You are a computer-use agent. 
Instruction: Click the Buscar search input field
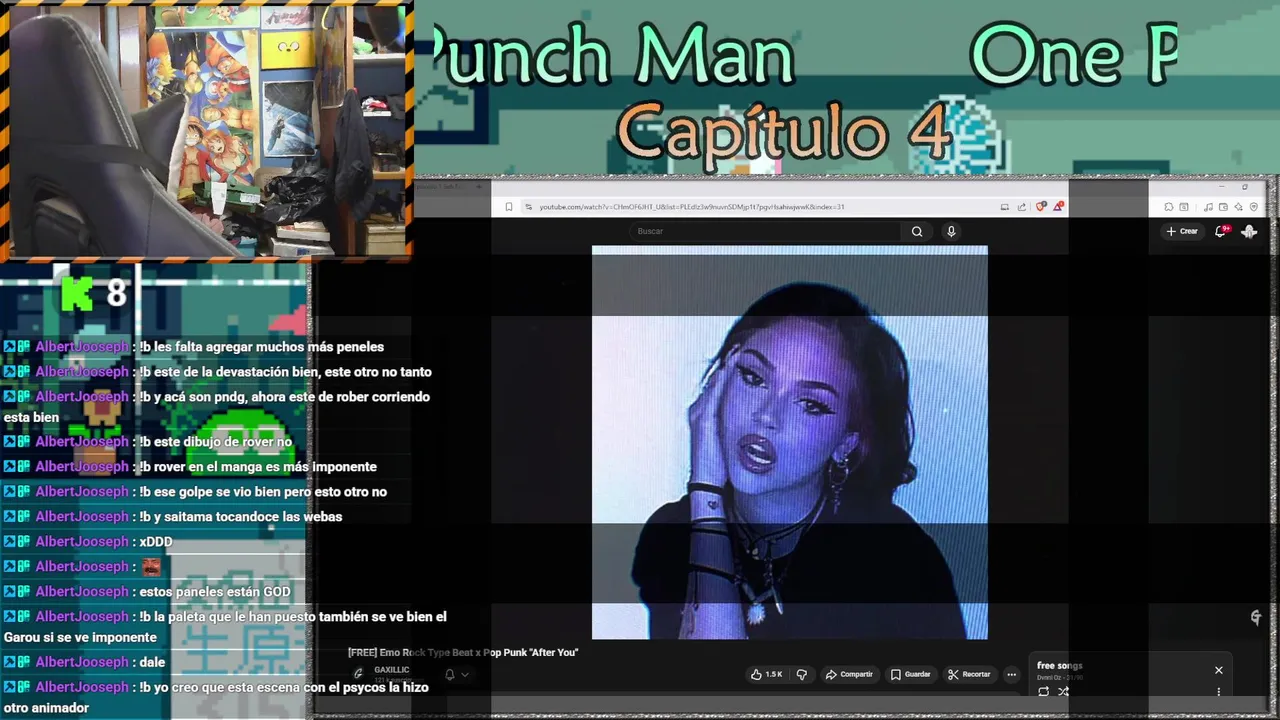click(766, 231)
